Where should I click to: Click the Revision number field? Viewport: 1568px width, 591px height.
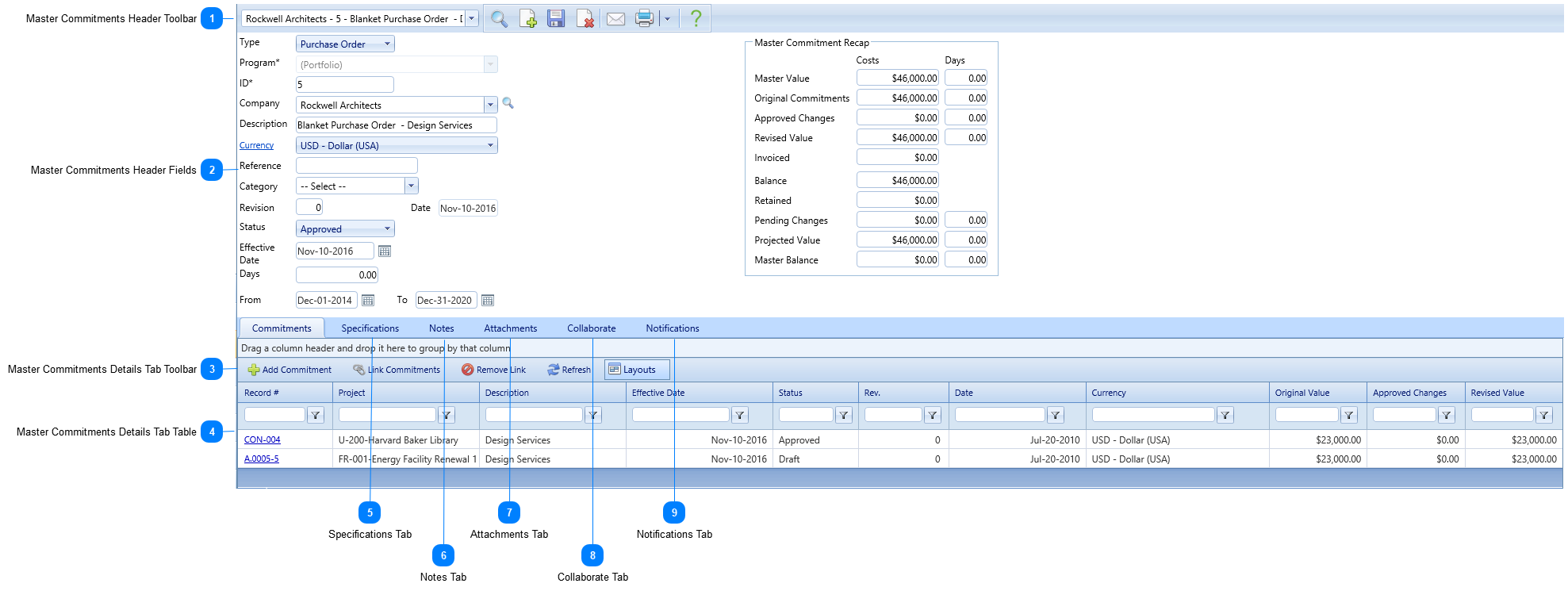(x=309, y=207)
